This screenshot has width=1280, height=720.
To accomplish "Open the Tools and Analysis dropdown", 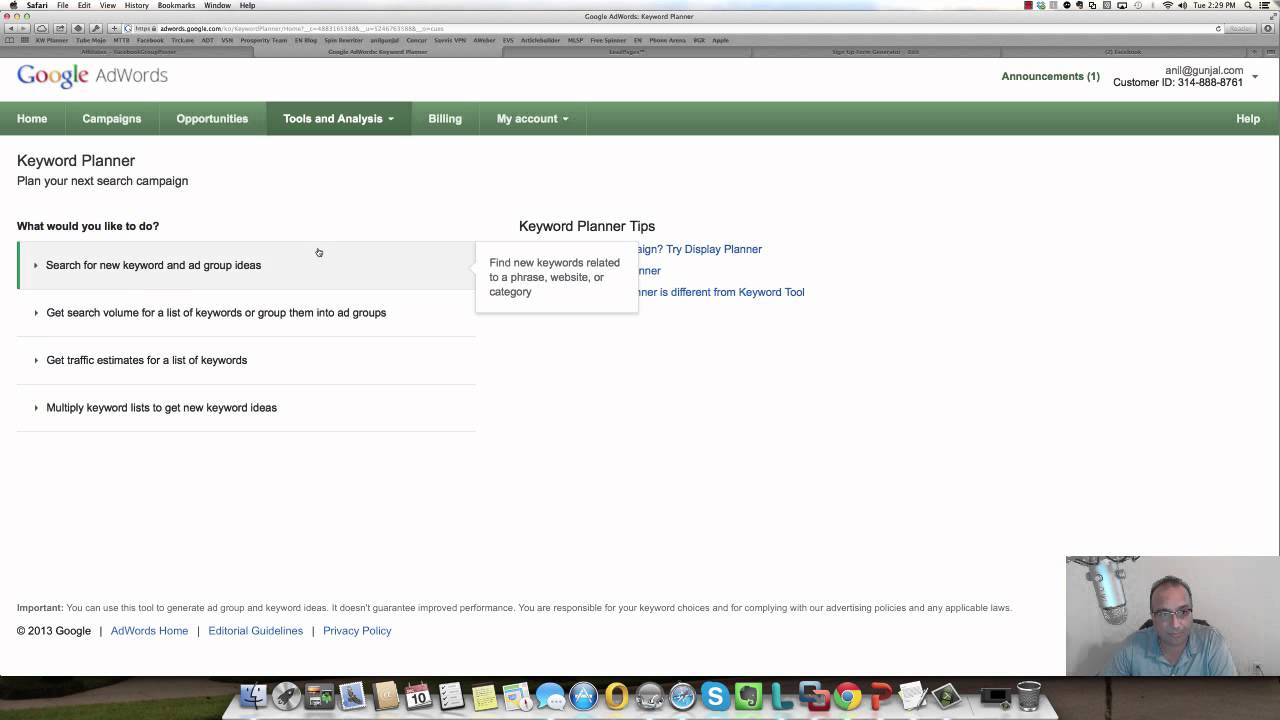I will 338,118.
